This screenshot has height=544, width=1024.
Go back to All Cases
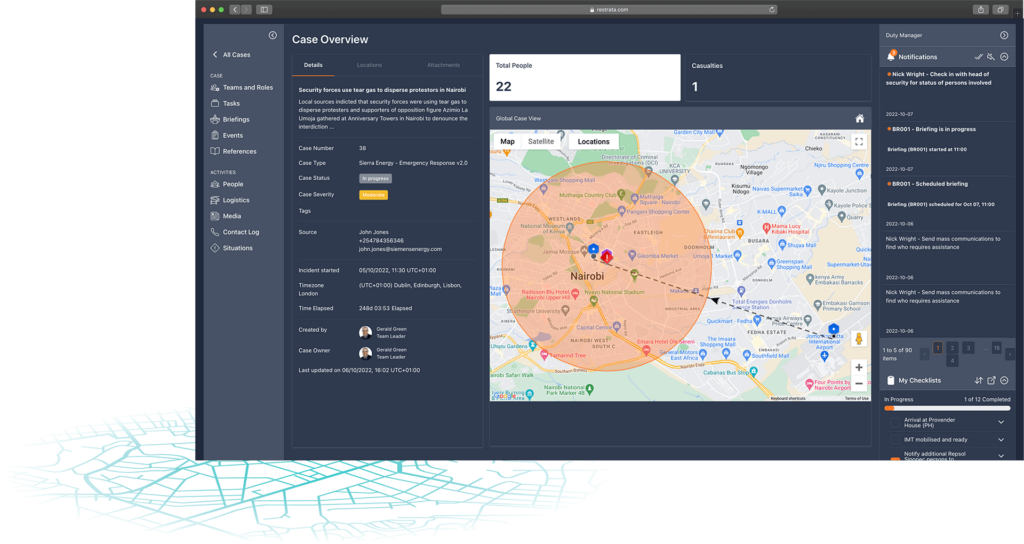click(231, 55)
